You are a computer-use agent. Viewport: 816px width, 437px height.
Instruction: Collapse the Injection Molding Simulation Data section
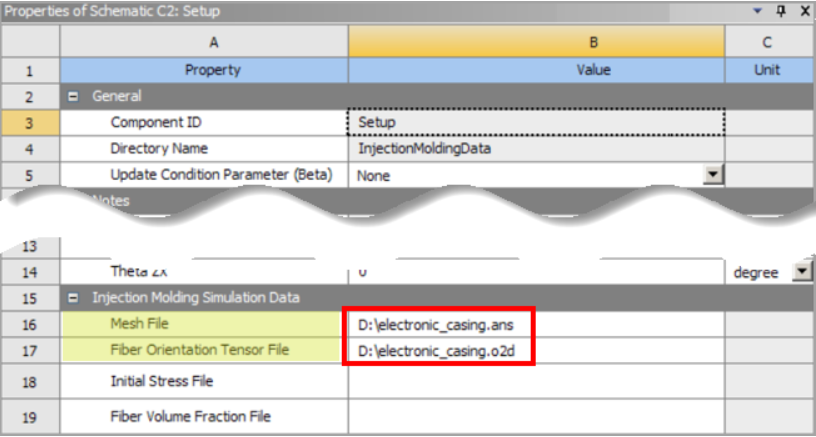tap(74, 297)
